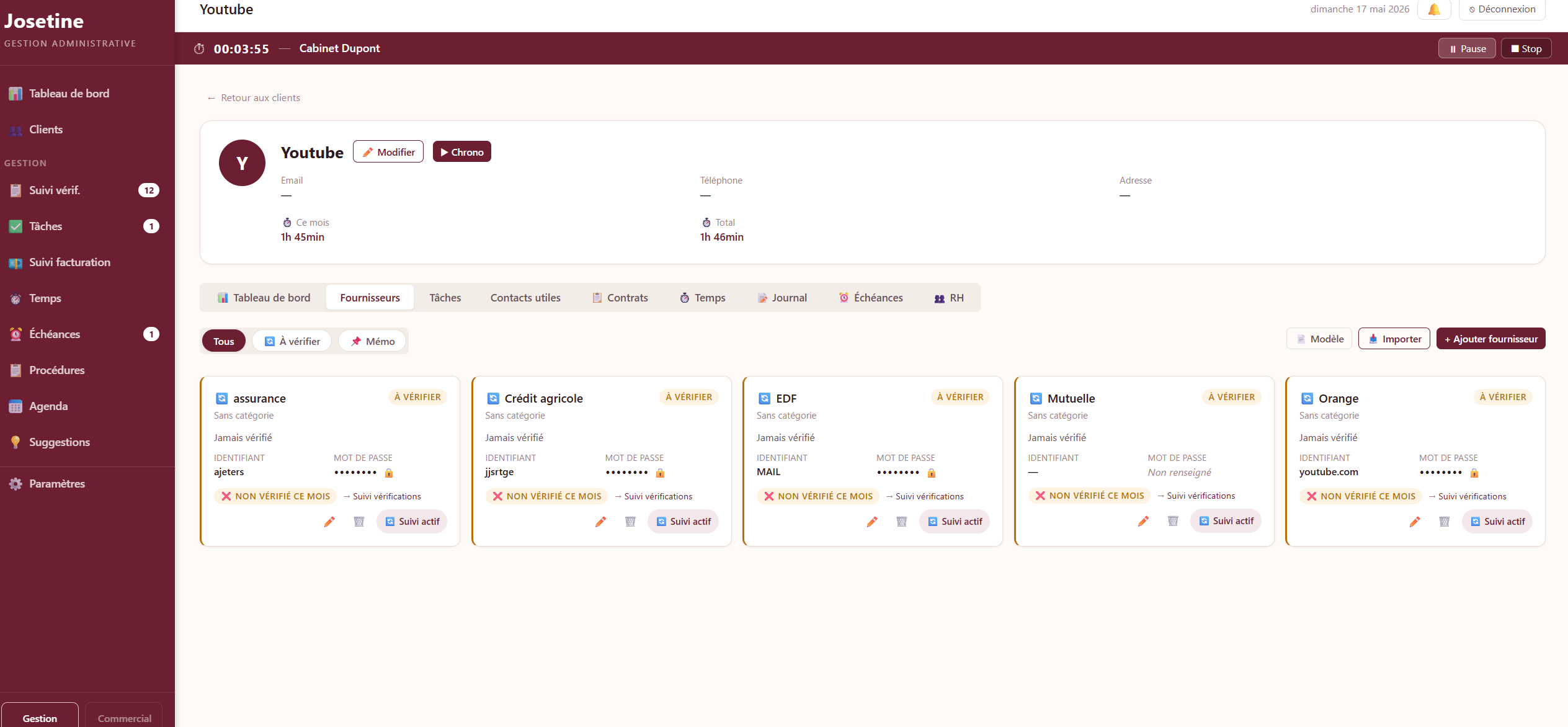Click the chrono timer clock icon
1568x727 pixels.
click(199, 48)
